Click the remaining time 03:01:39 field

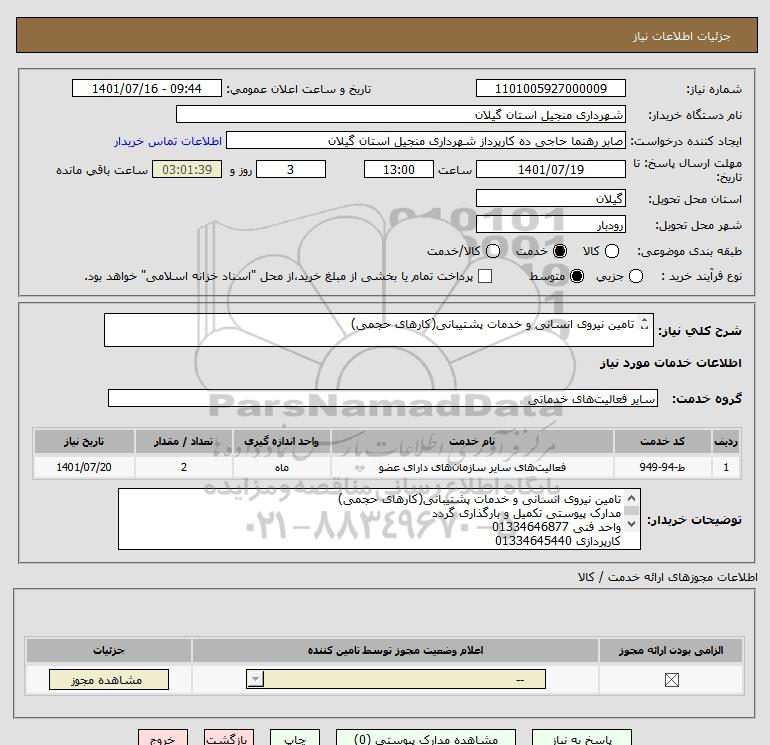(187, 169)
